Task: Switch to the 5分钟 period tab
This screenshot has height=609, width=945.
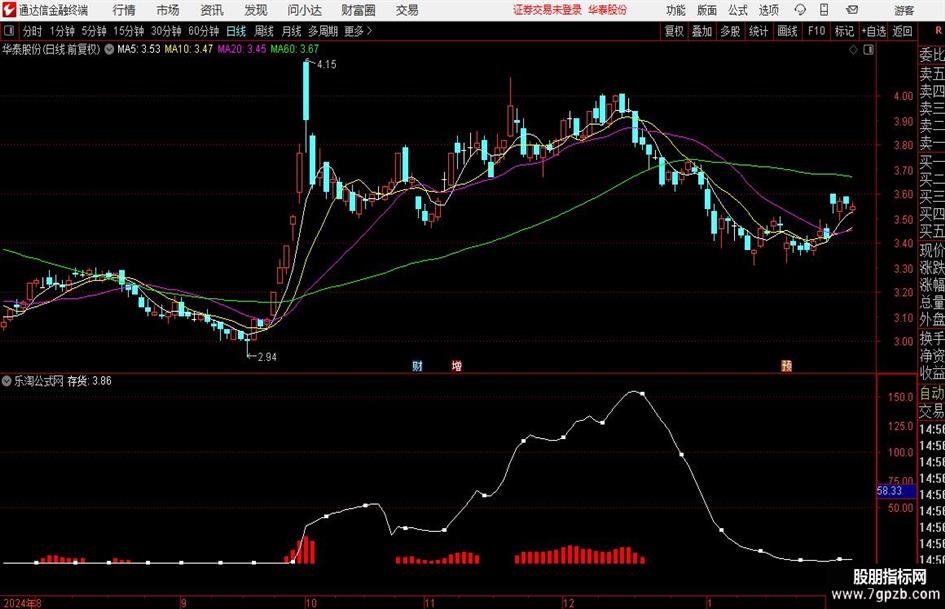Action: [x=94, y=31]
